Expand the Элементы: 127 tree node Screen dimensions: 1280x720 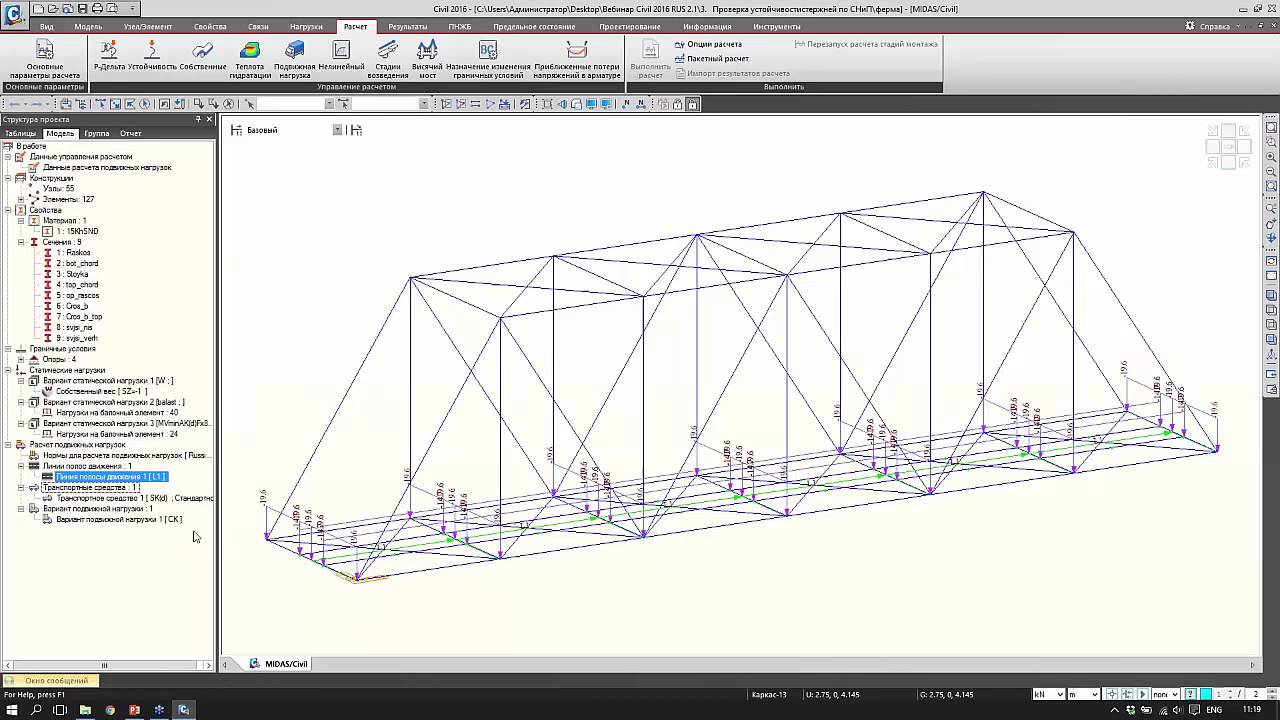[x=21, y=199]
